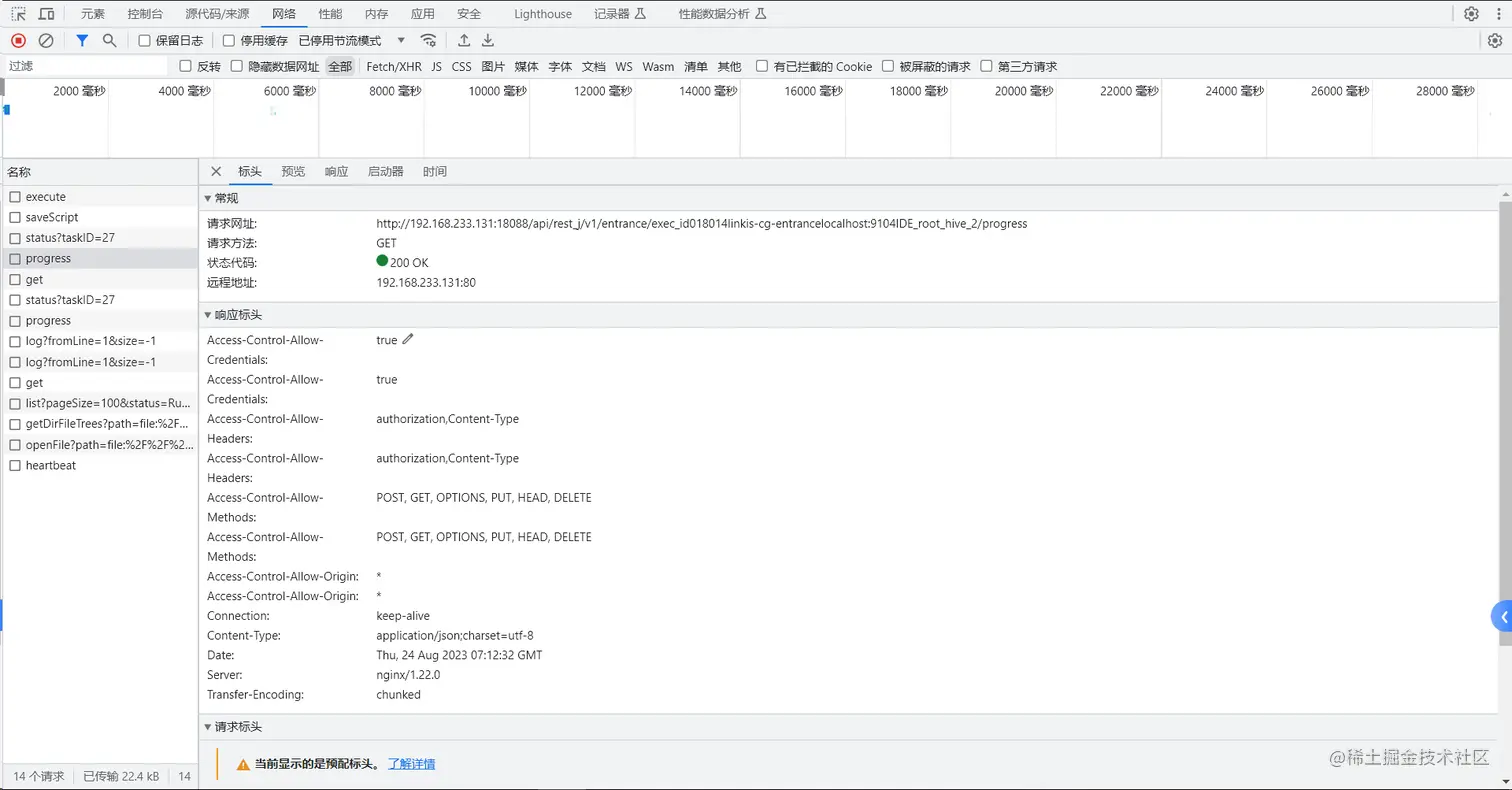
Task: Show 全部 request types
Action: coord(340,66)
